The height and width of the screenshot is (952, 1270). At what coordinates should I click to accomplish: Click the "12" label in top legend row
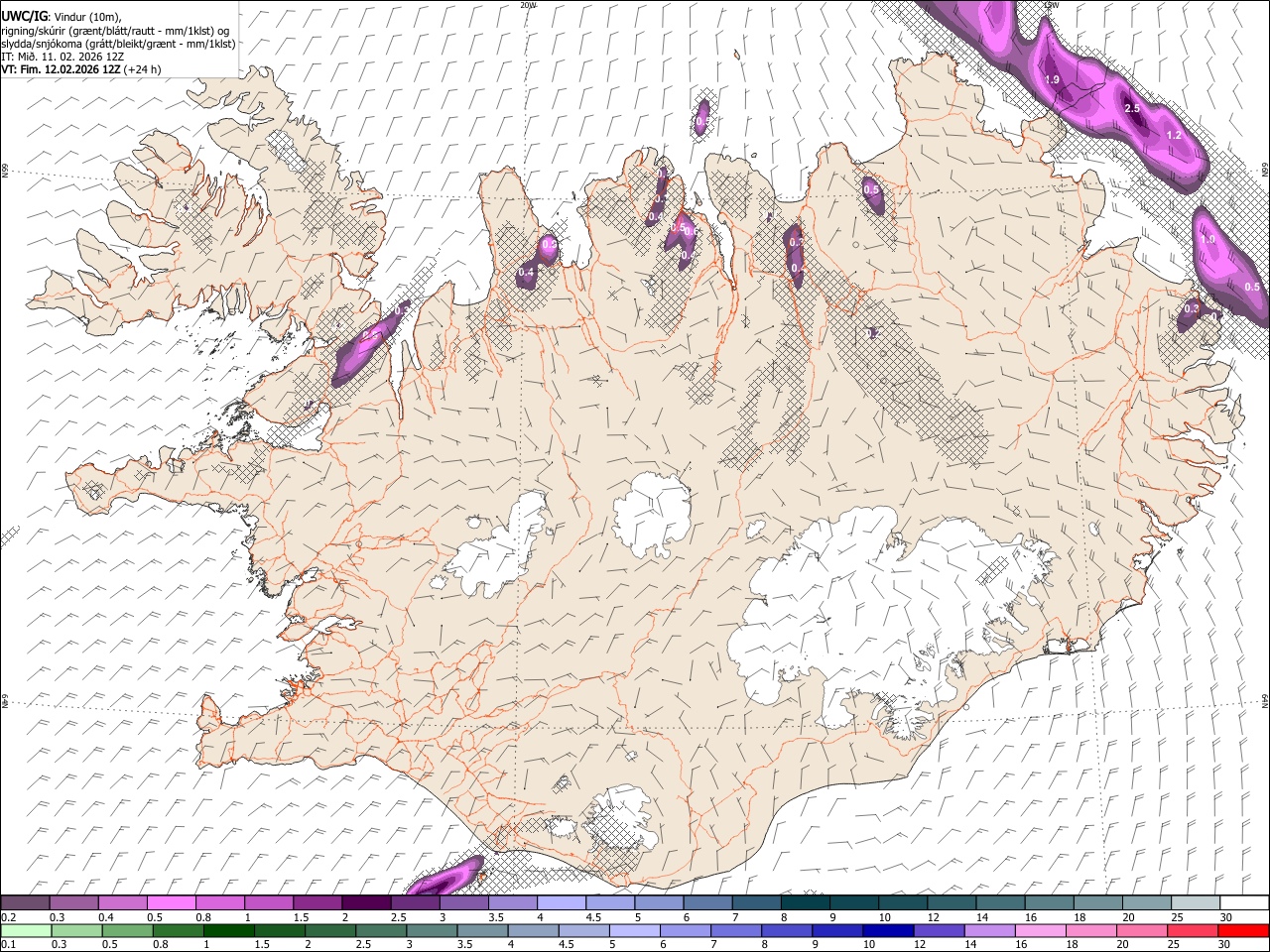933,917
